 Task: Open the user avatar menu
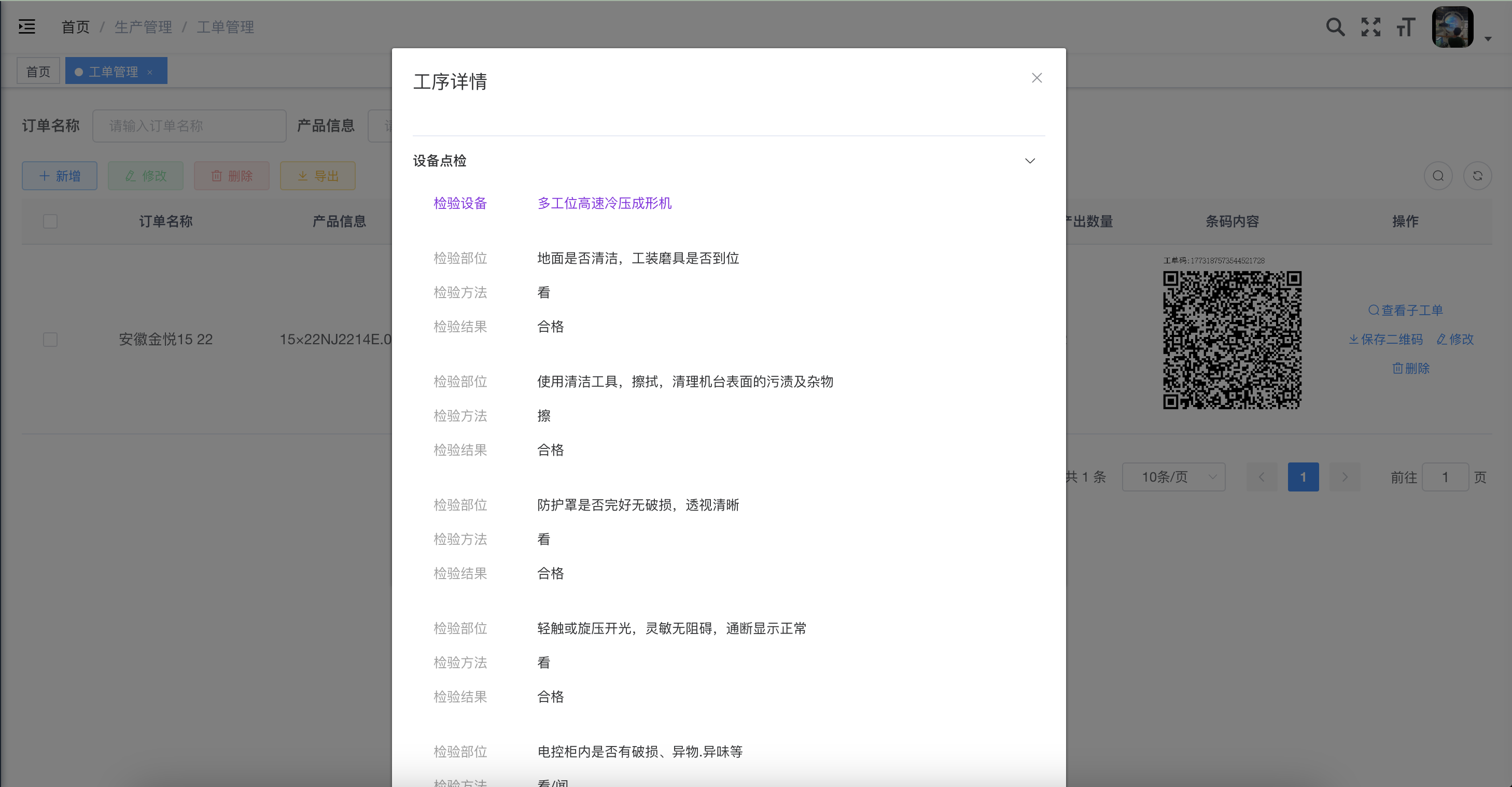1453,27
